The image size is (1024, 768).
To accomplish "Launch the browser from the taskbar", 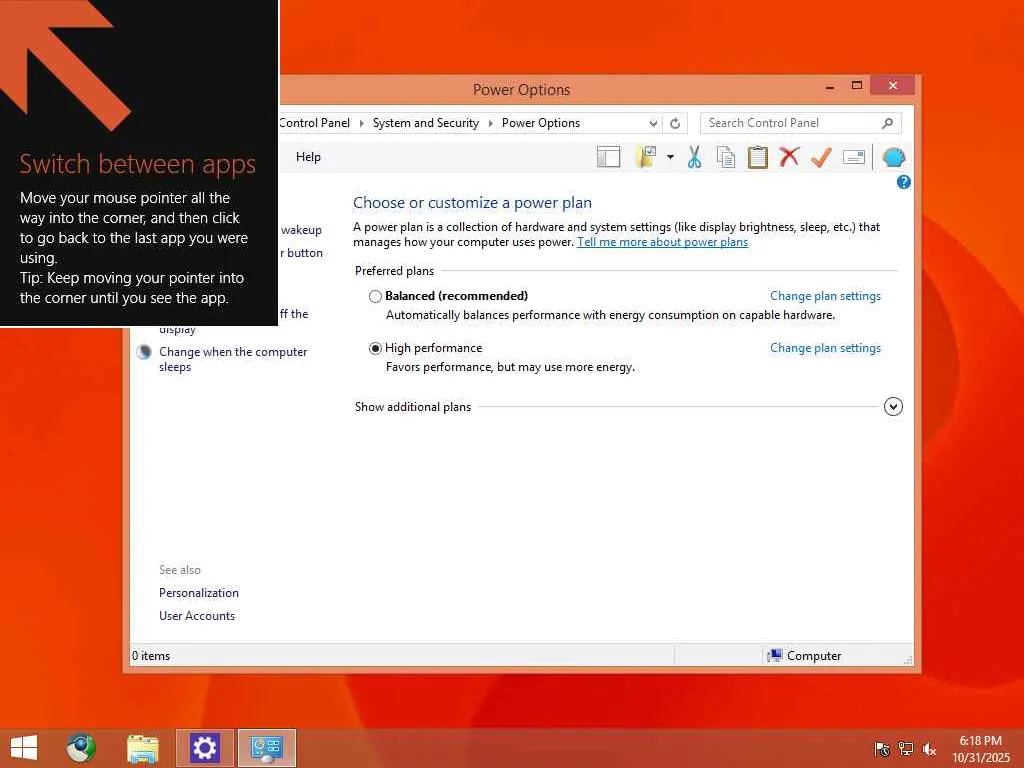I will (81, 748).
